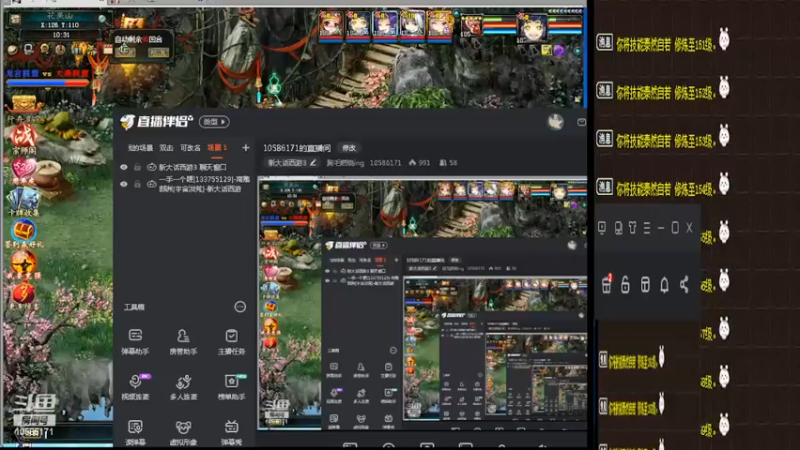Add a new scene with plus button

(245, 147)
